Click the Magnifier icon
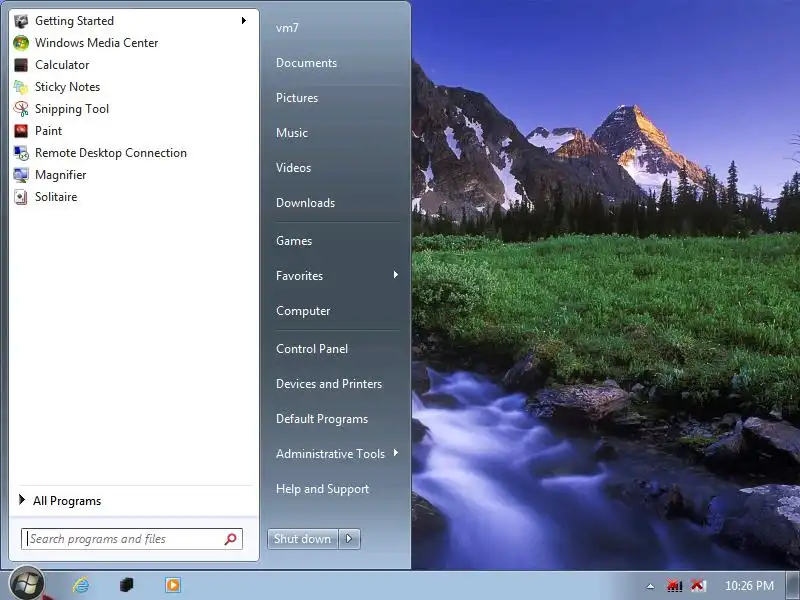This screenshot has width=800, height=600. pyautogui.click(x=21, y=174)
